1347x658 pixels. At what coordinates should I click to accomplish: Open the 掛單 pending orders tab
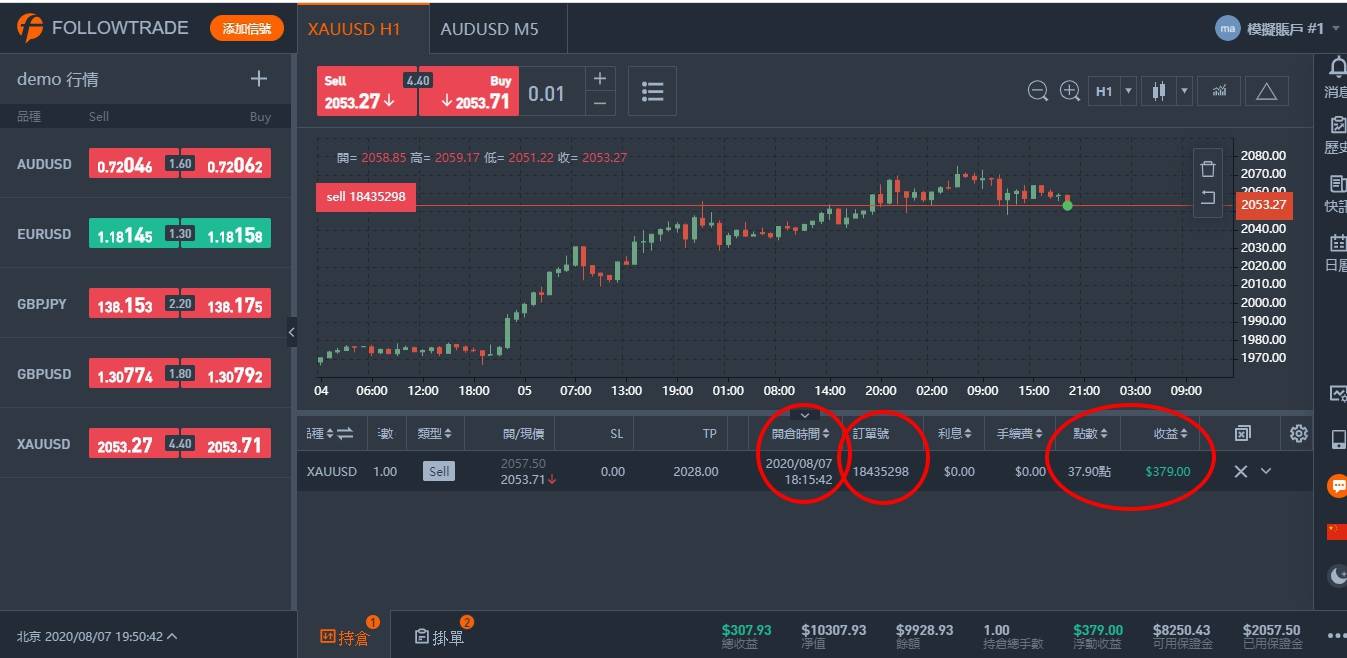440,636
